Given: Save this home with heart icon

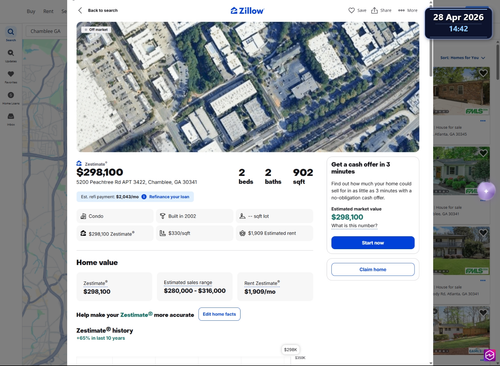Looking at the screenshot, I should [x=357, y=10].
